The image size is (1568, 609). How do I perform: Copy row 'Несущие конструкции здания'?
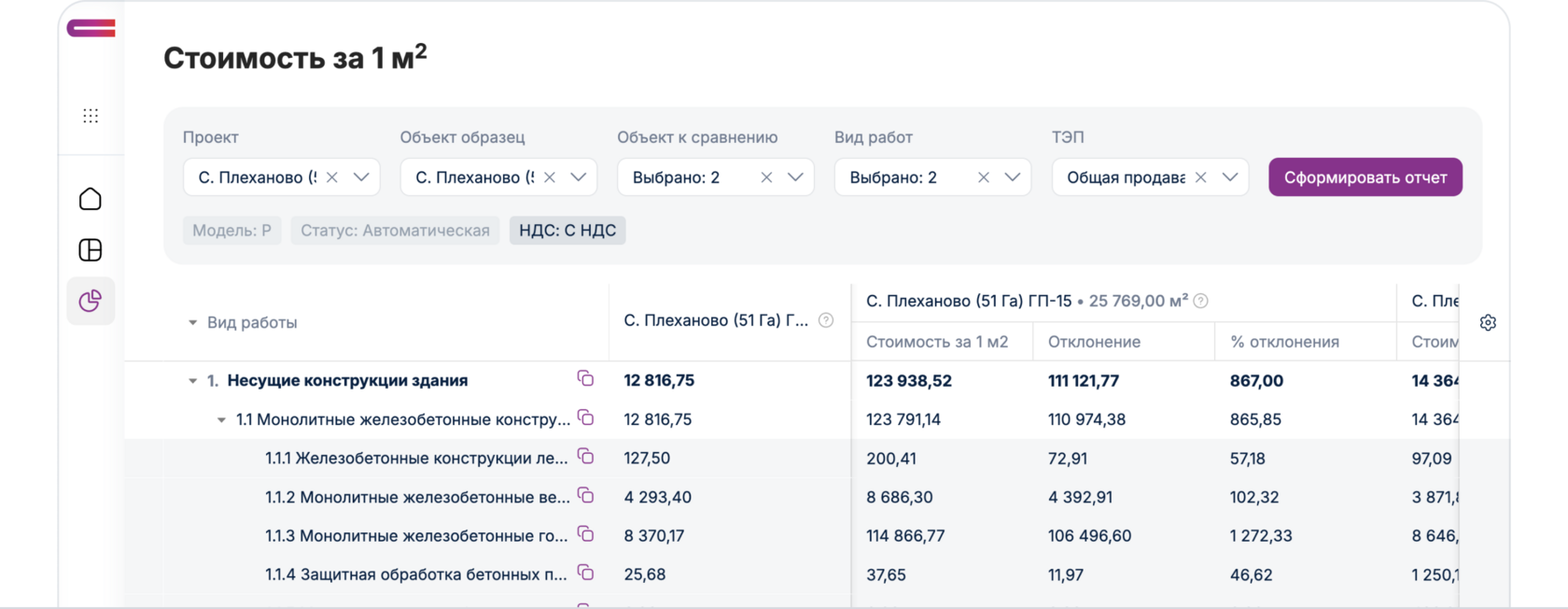(x=585, y=378)
